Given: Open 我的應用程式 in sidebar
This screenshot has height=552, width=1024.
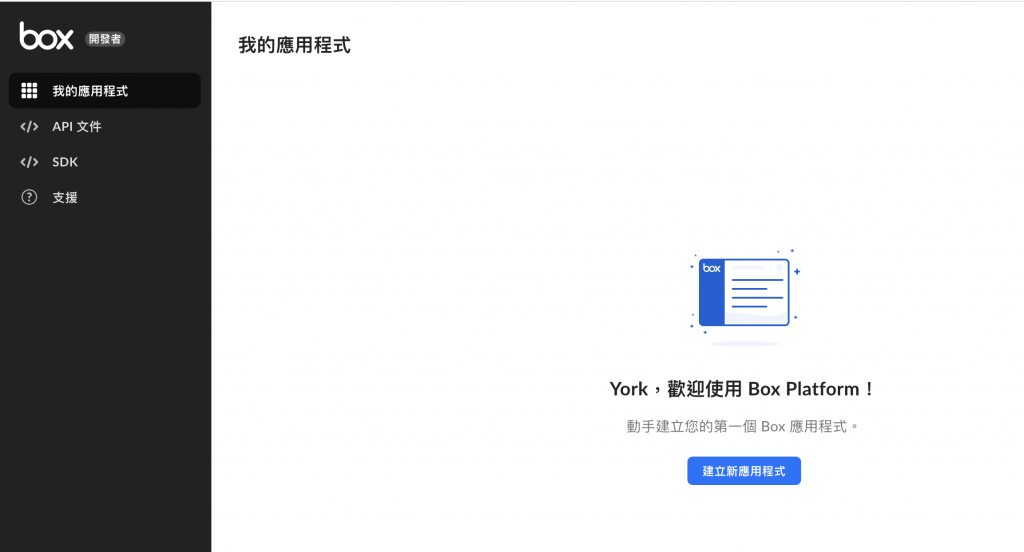Looking at the screenshot, I should point(104,91).
